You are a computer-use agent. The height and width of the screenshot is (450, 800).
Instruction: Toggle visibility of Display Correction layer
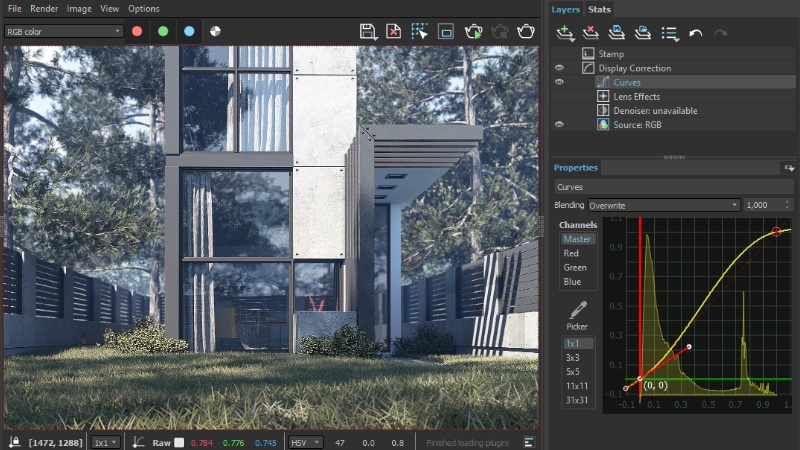[x=559, y=68]
